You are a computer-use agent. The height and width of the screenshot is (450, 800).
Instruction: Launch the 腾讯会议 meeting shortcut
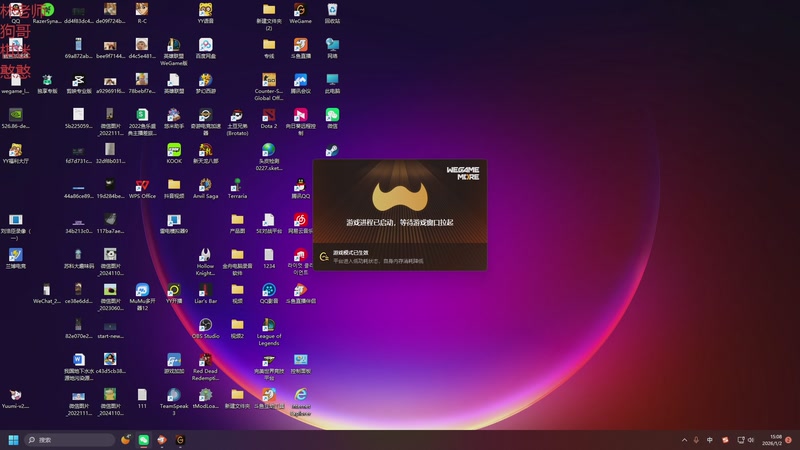[301, 83]
